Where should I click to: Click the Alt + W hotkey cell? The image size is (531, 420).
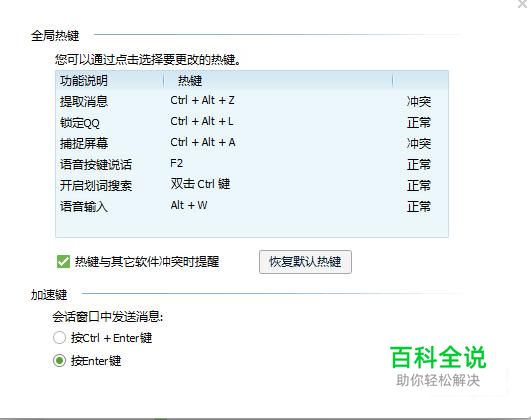pyautogui.click(x=189, y=205)
